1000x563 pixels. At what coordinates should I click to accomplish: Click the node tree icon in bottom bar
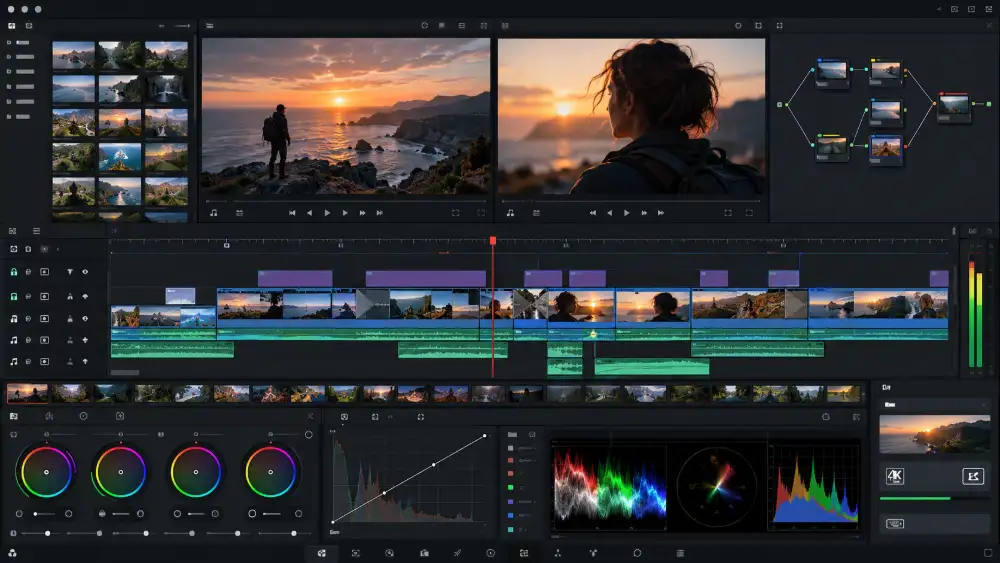click(x=557, y=553)
